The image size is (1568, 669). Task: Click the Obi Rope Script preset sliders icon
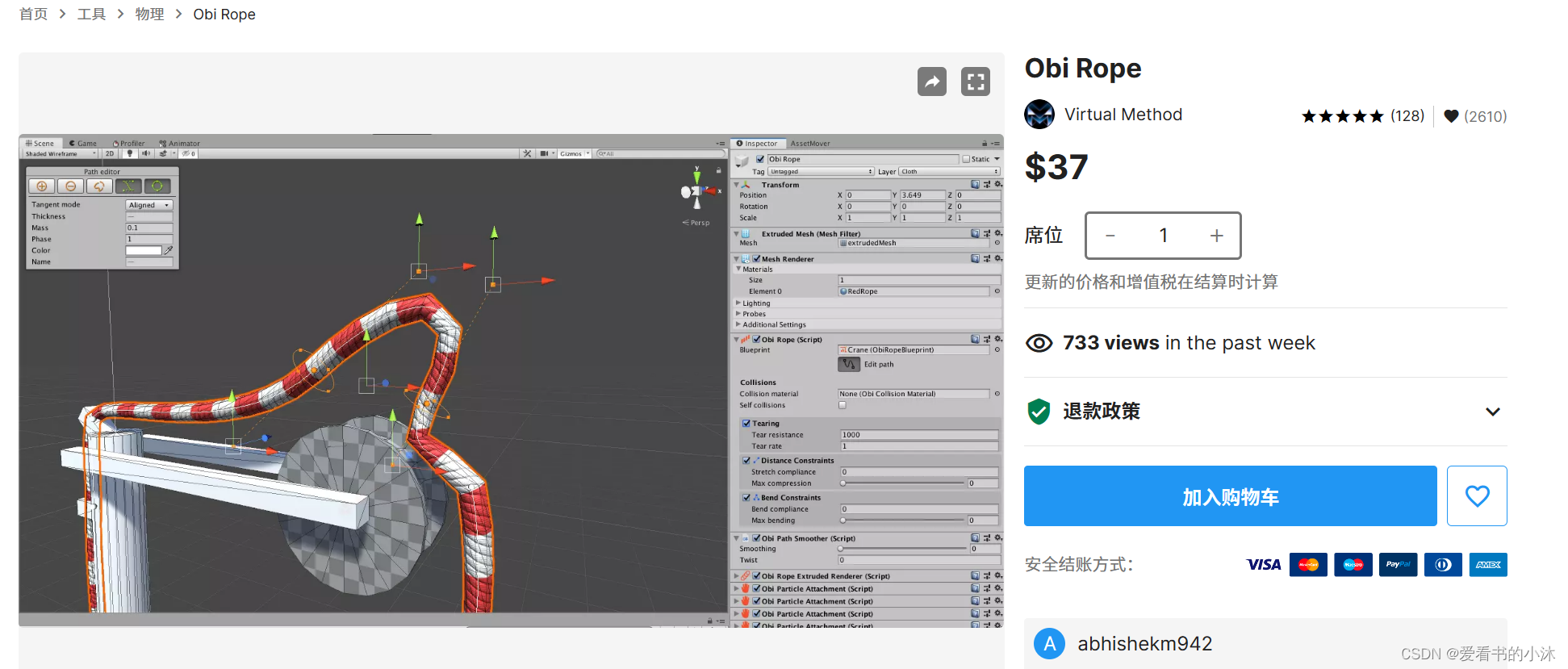tap(986, 340)
